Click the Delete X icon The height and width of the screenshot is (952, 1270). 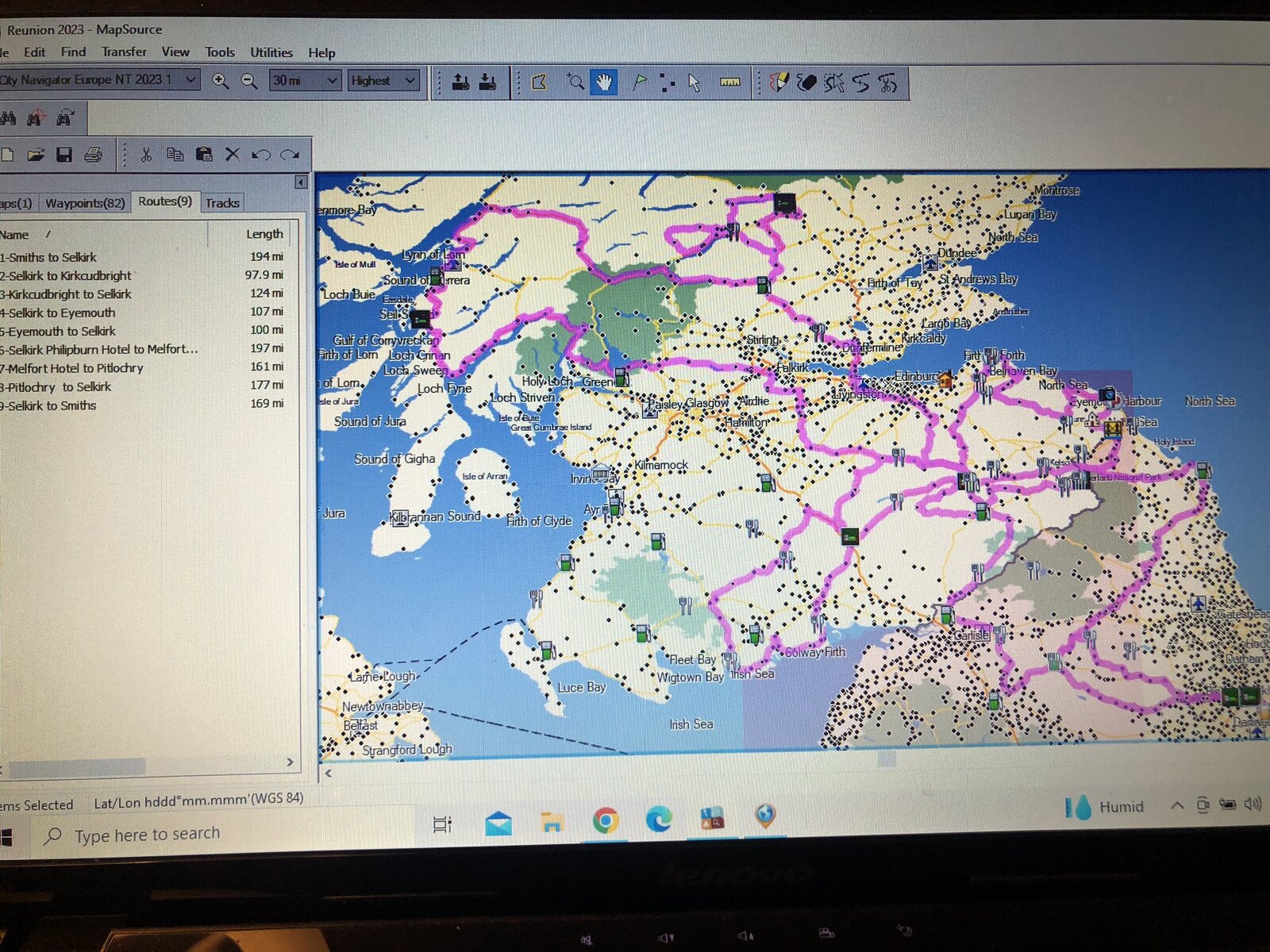tap(232, 155)
